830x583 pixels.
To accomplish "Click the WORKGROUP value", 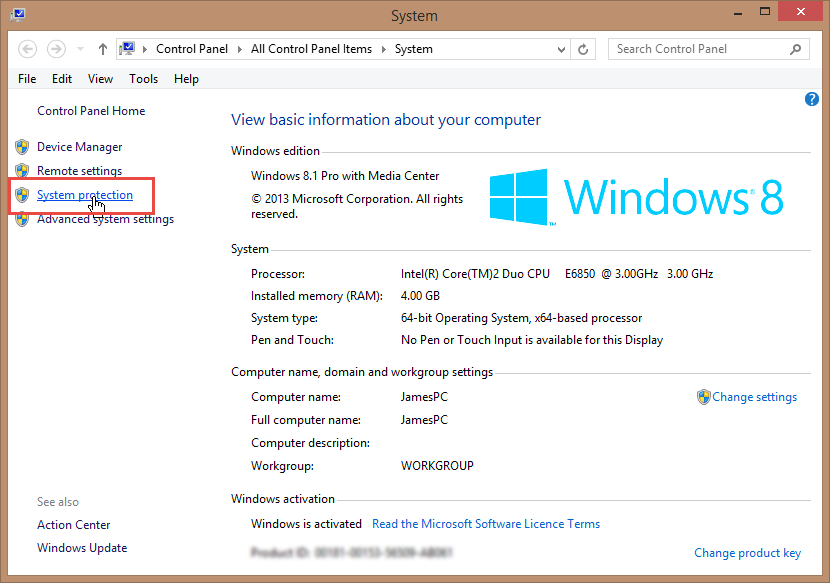I will click(437, 466).
